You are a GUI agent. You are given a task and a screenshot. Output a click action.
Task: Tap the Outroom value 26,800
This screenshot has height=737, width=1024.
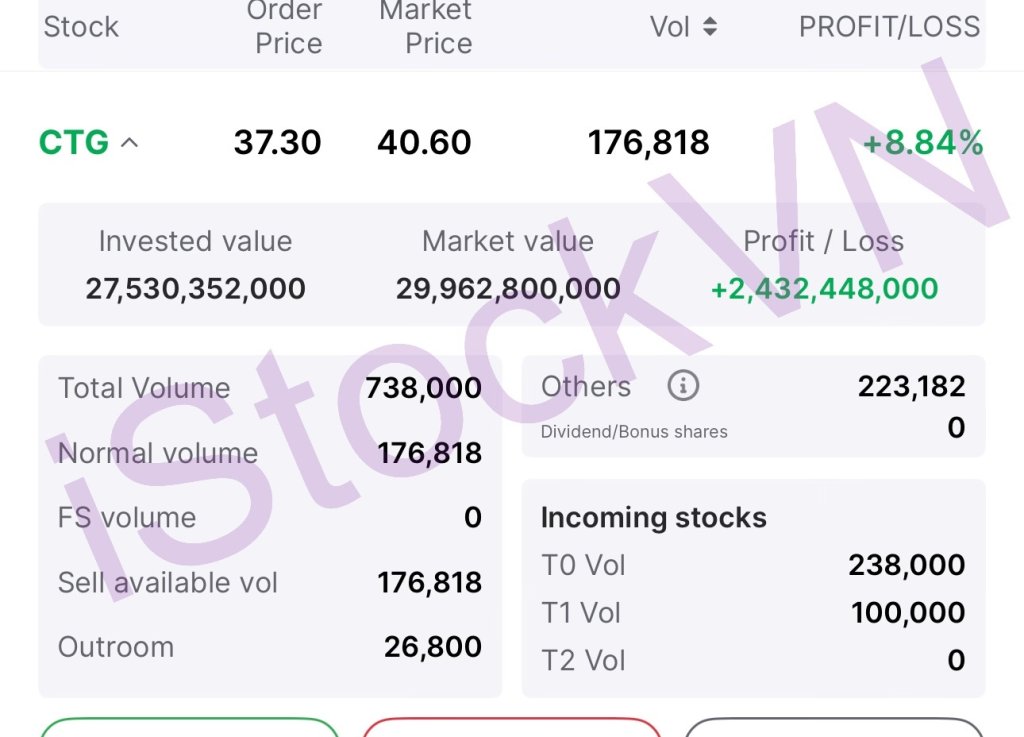coord(432,647)
